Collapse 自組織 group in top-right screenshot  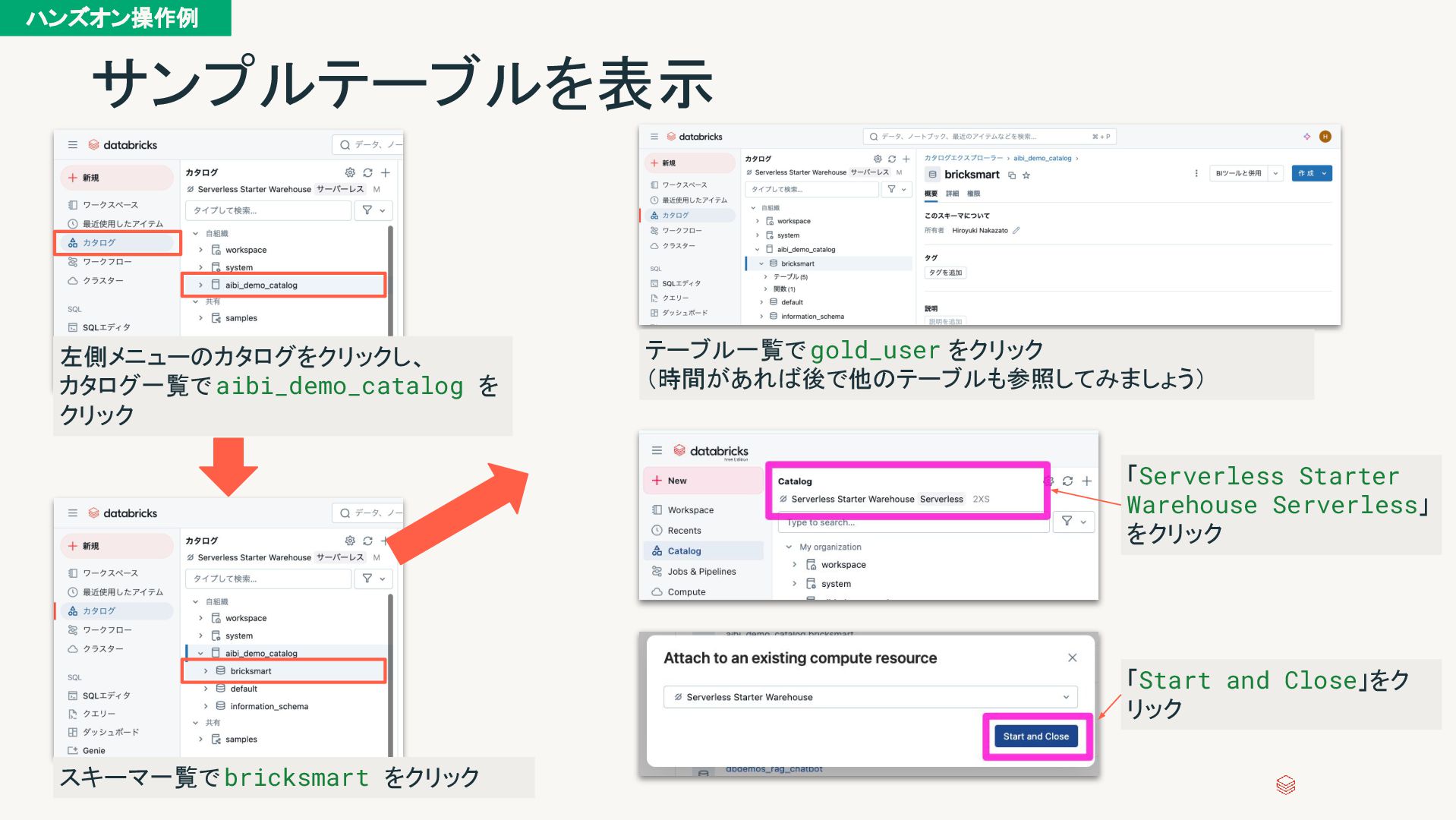(x=753, y=207)
